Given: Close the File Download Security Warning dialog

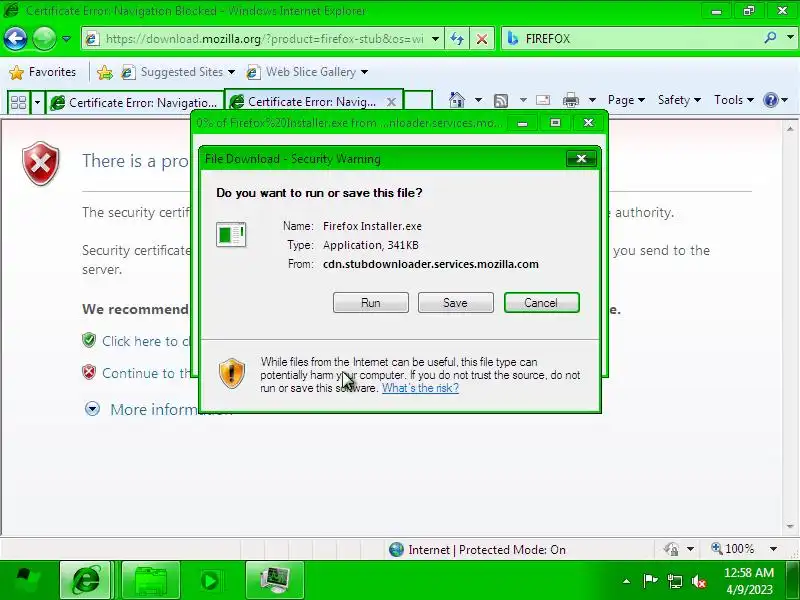Looking at the screenshot, I should [581, 159].
